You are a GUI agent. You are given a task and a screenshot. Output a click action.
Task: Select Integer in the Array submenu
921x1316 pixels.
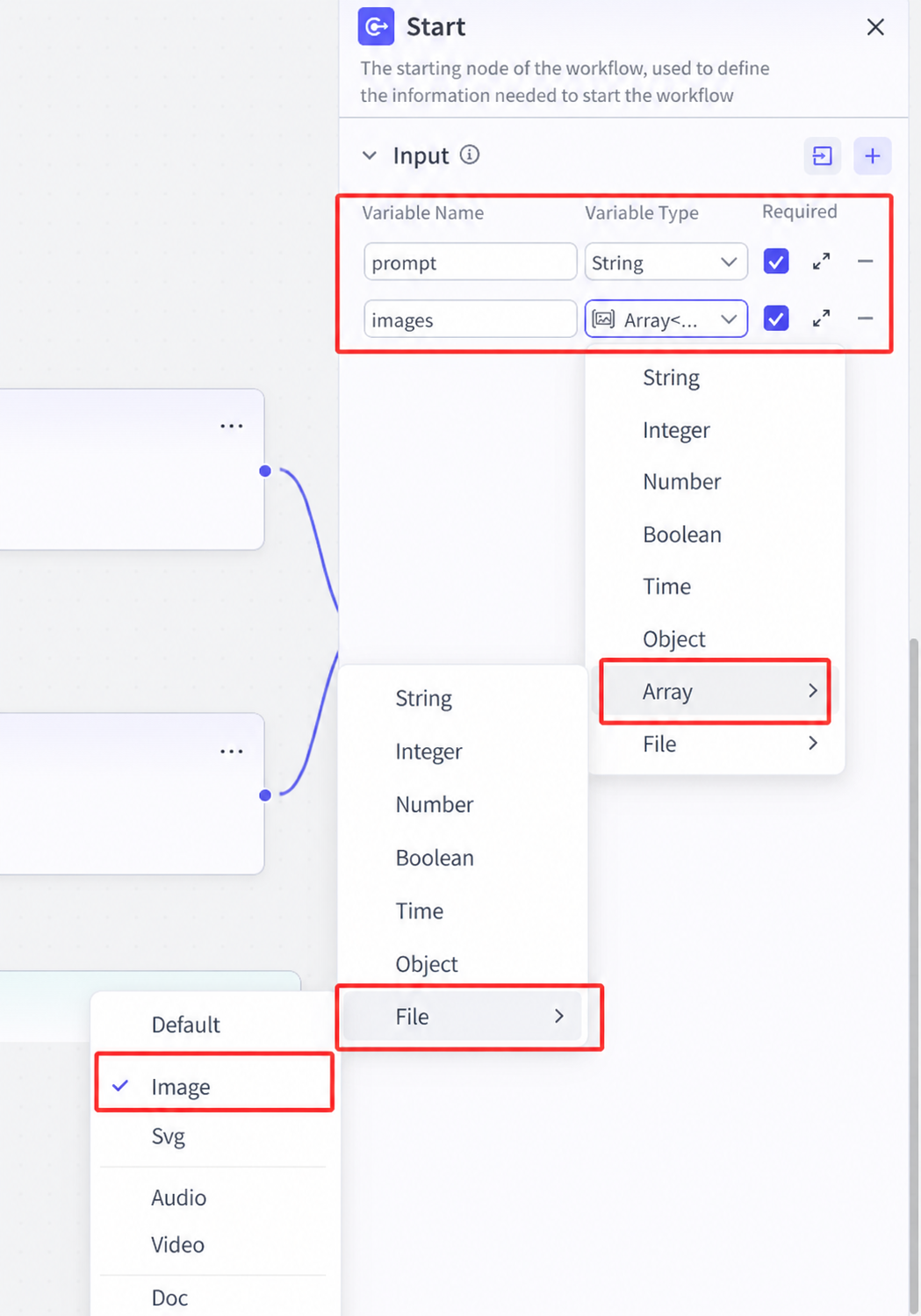[428, 751]
